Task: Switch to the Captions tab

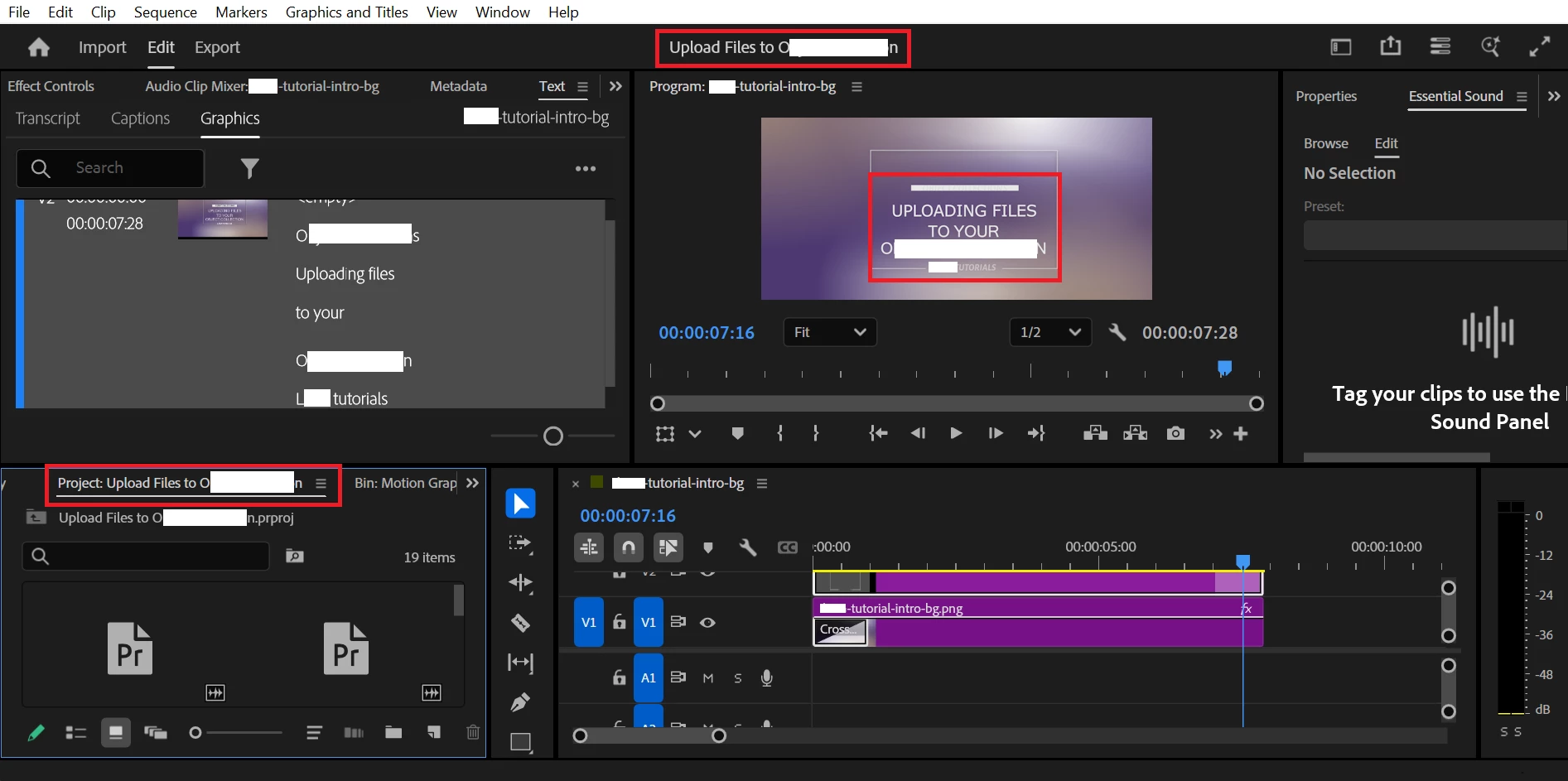Action: click(140, 118)
